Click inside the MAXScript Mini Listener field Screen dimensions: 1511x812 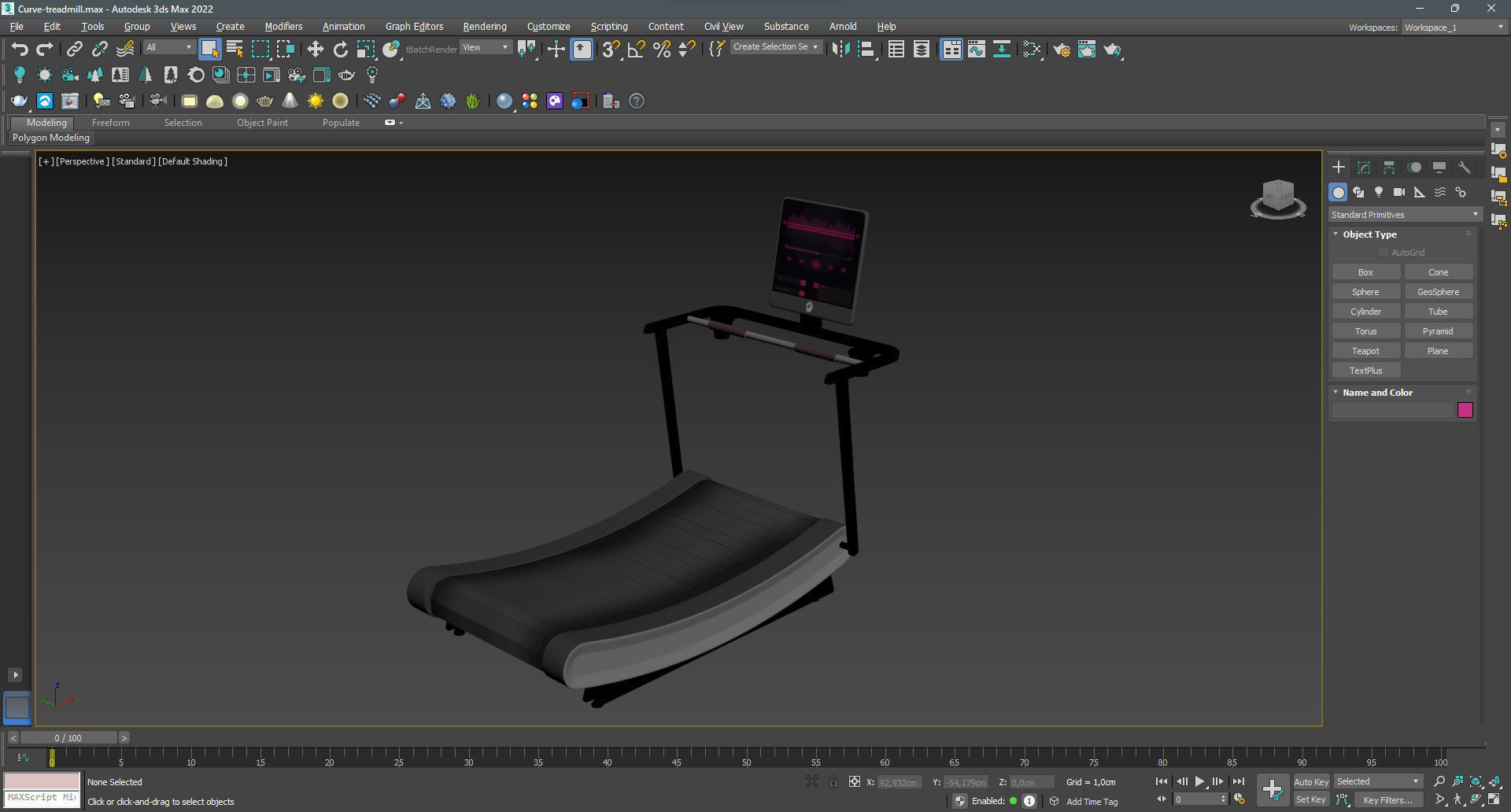[42, 799]
